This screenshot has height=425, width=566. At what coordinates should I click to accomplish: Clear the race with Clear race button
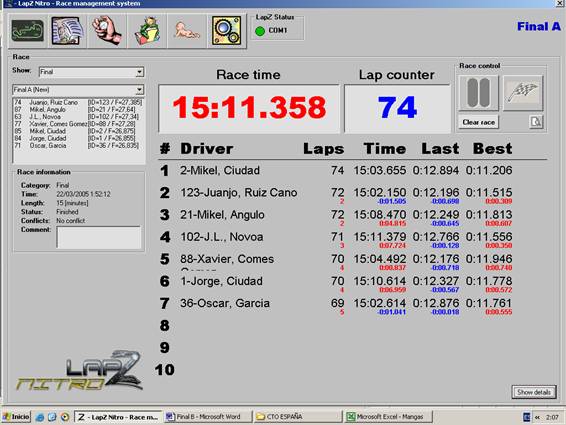(478, 122)
